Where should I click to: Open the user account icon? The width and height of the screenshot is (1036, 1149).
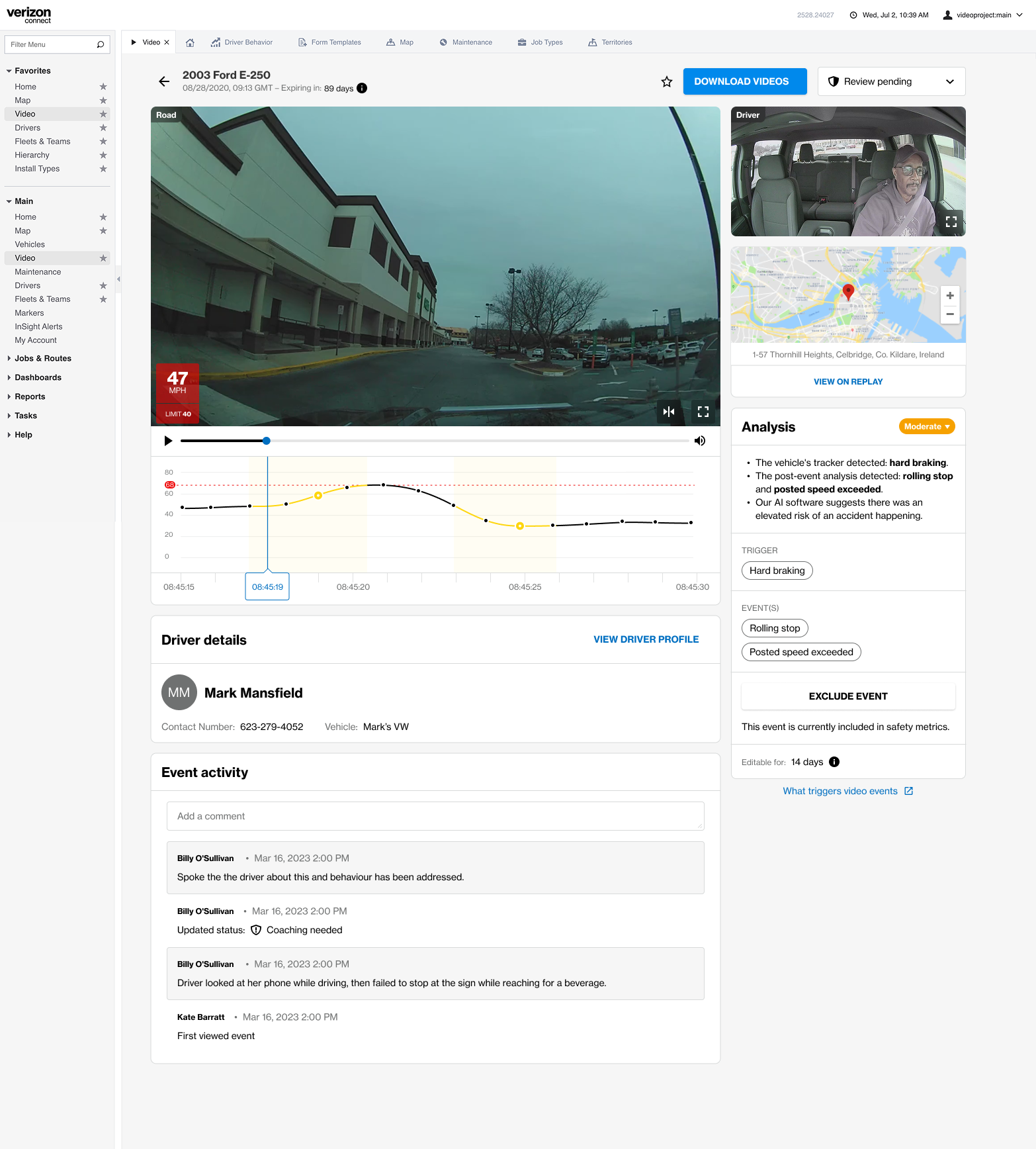click(x=947, y=15)
